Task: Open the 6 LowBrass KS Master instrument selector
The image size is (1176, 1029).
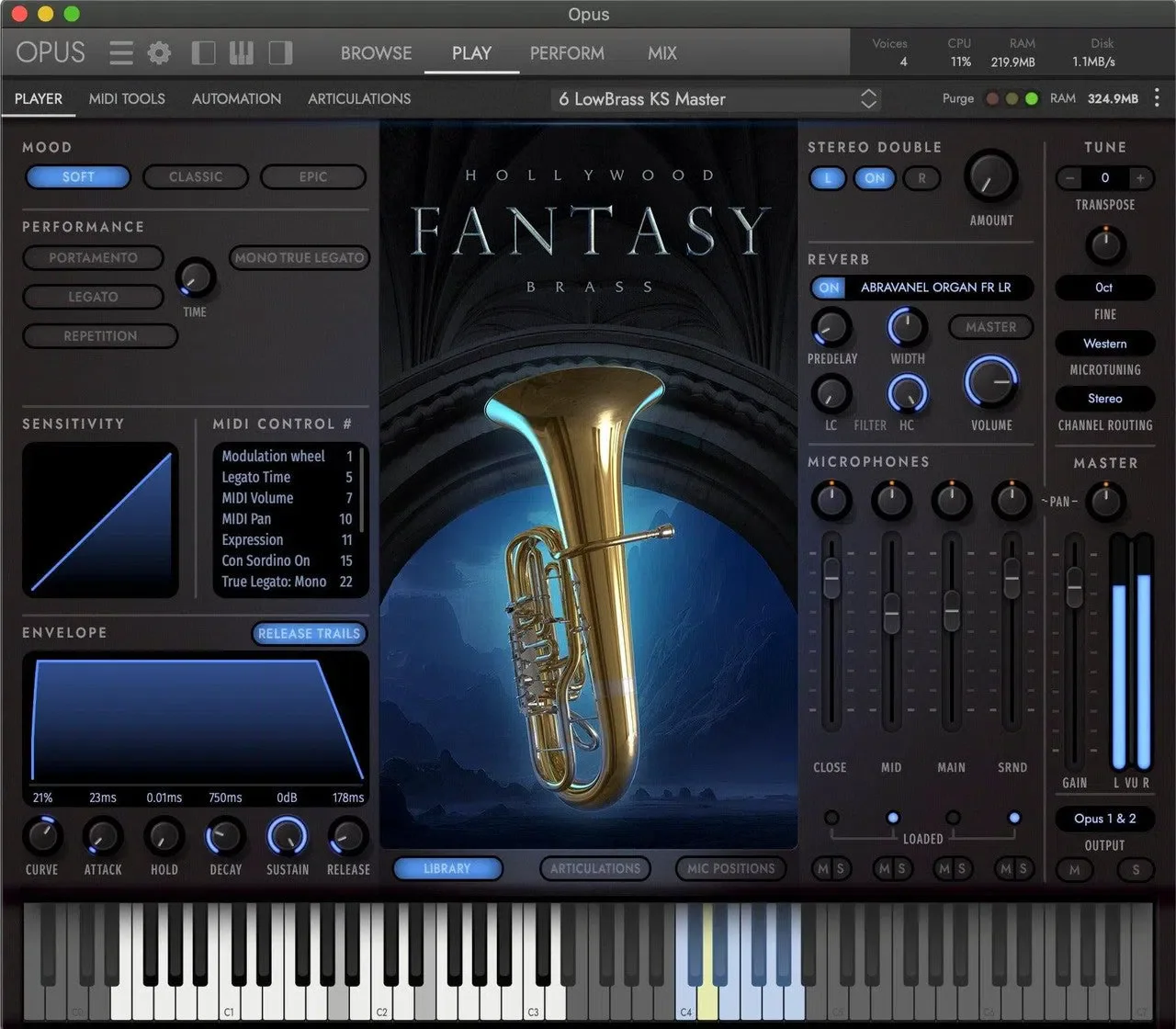Action: (x=717, y=99)
